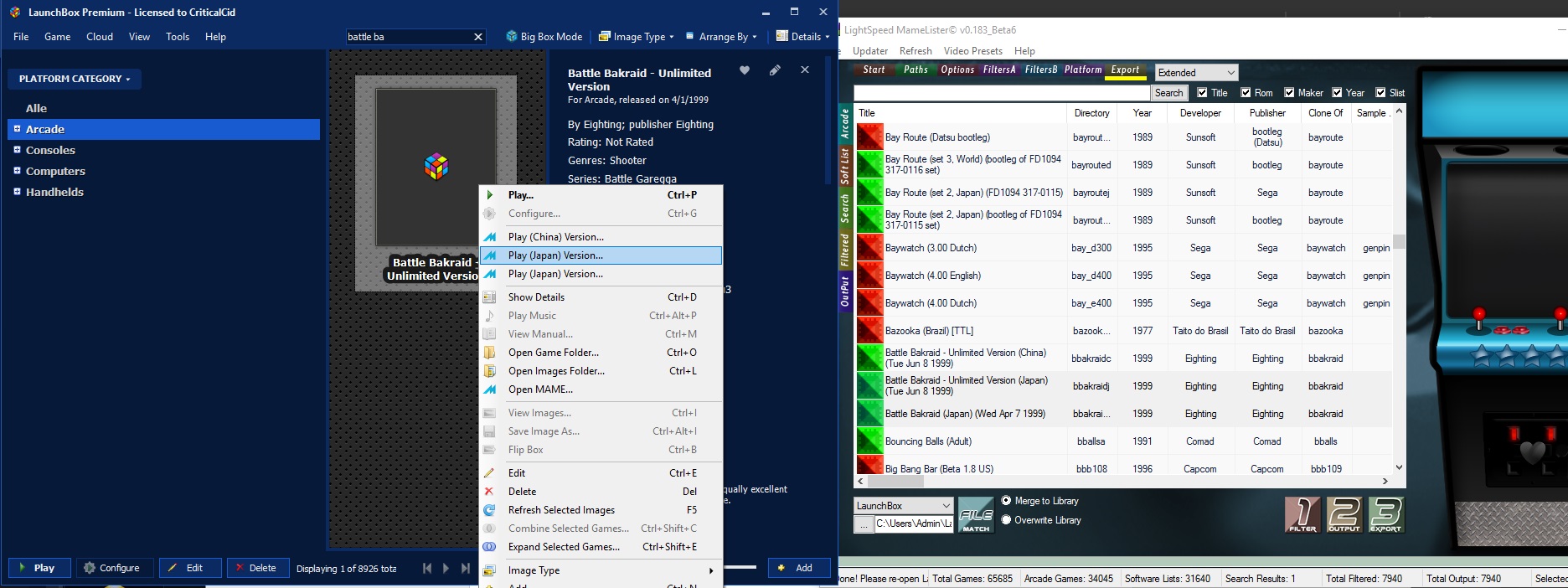
Task: Click the bottom Edit button
Action: pos(190,568)
